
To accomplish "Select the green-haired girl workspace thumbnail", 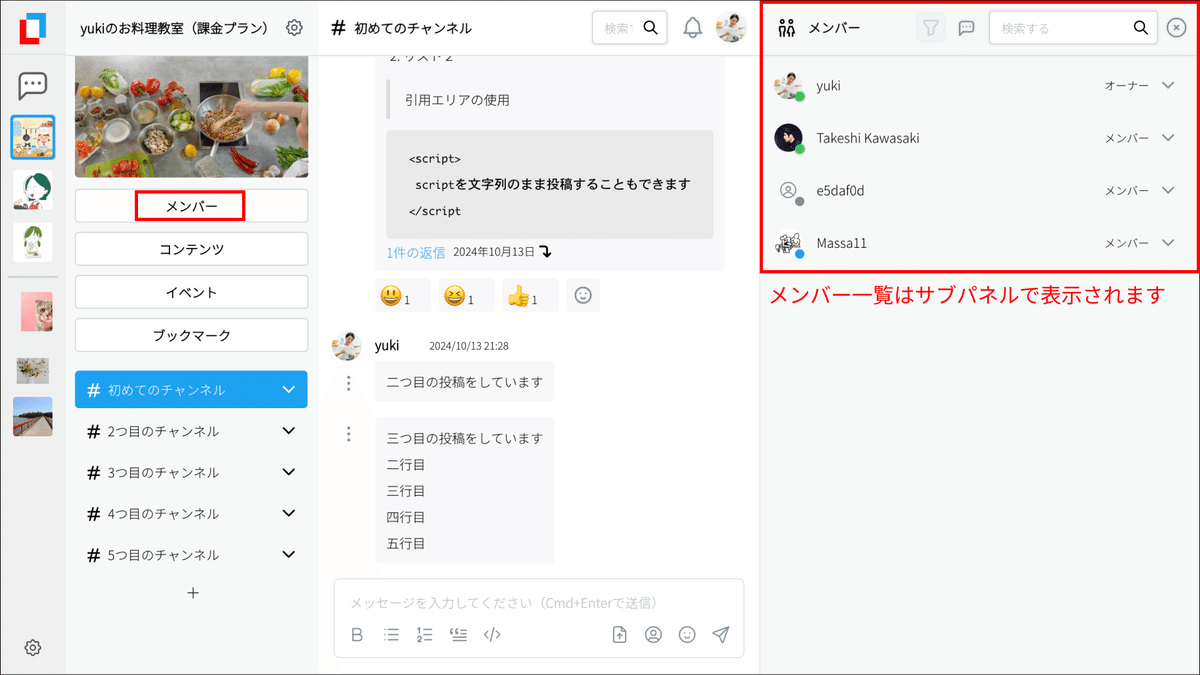I will [x=33, y=189].
